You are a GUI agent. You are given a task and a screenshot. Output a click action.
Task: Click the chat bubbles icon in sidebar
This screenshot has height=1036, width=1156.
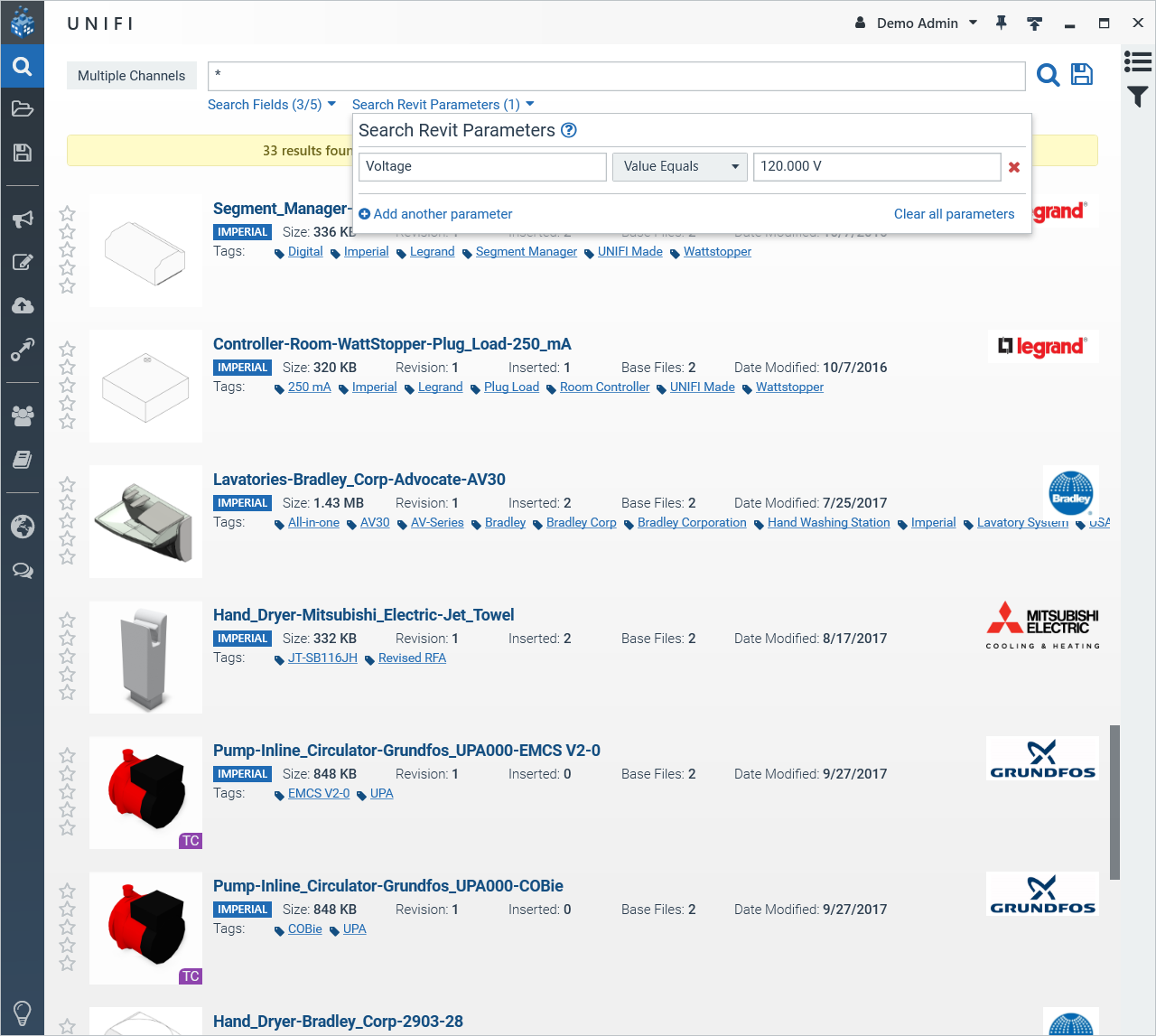(22, 570)
